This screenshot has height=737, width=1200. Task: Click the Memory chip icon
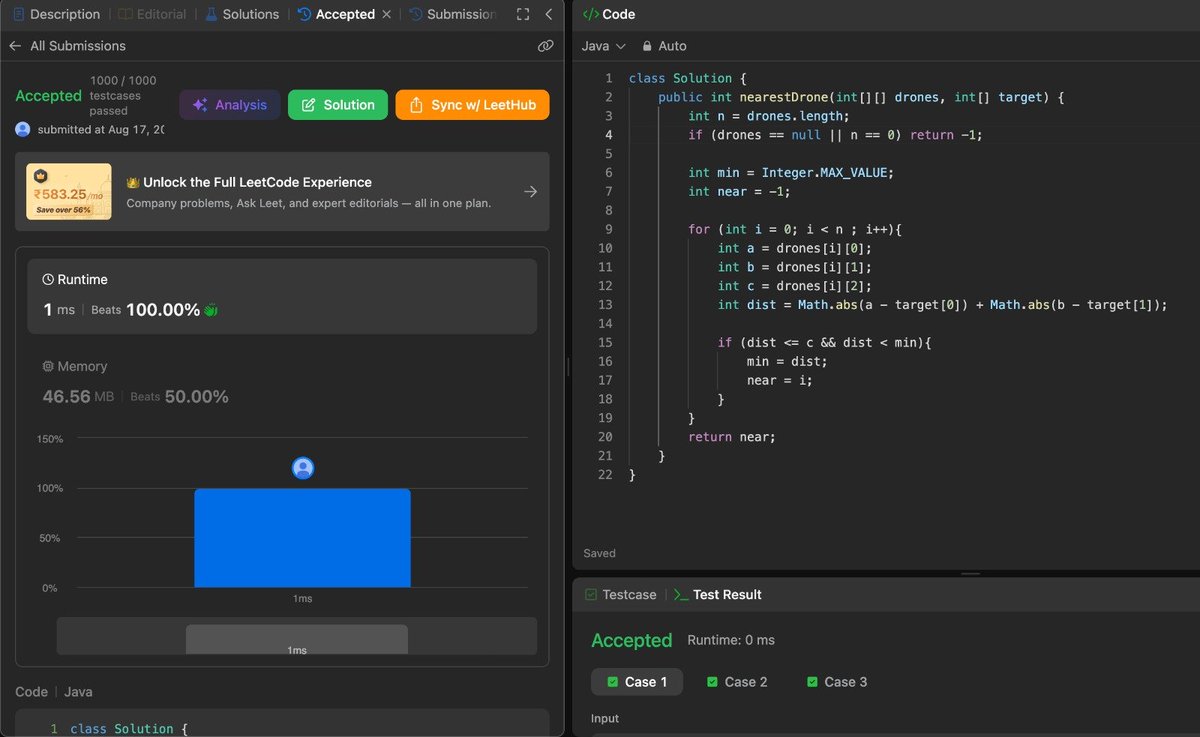coord(48,367)
